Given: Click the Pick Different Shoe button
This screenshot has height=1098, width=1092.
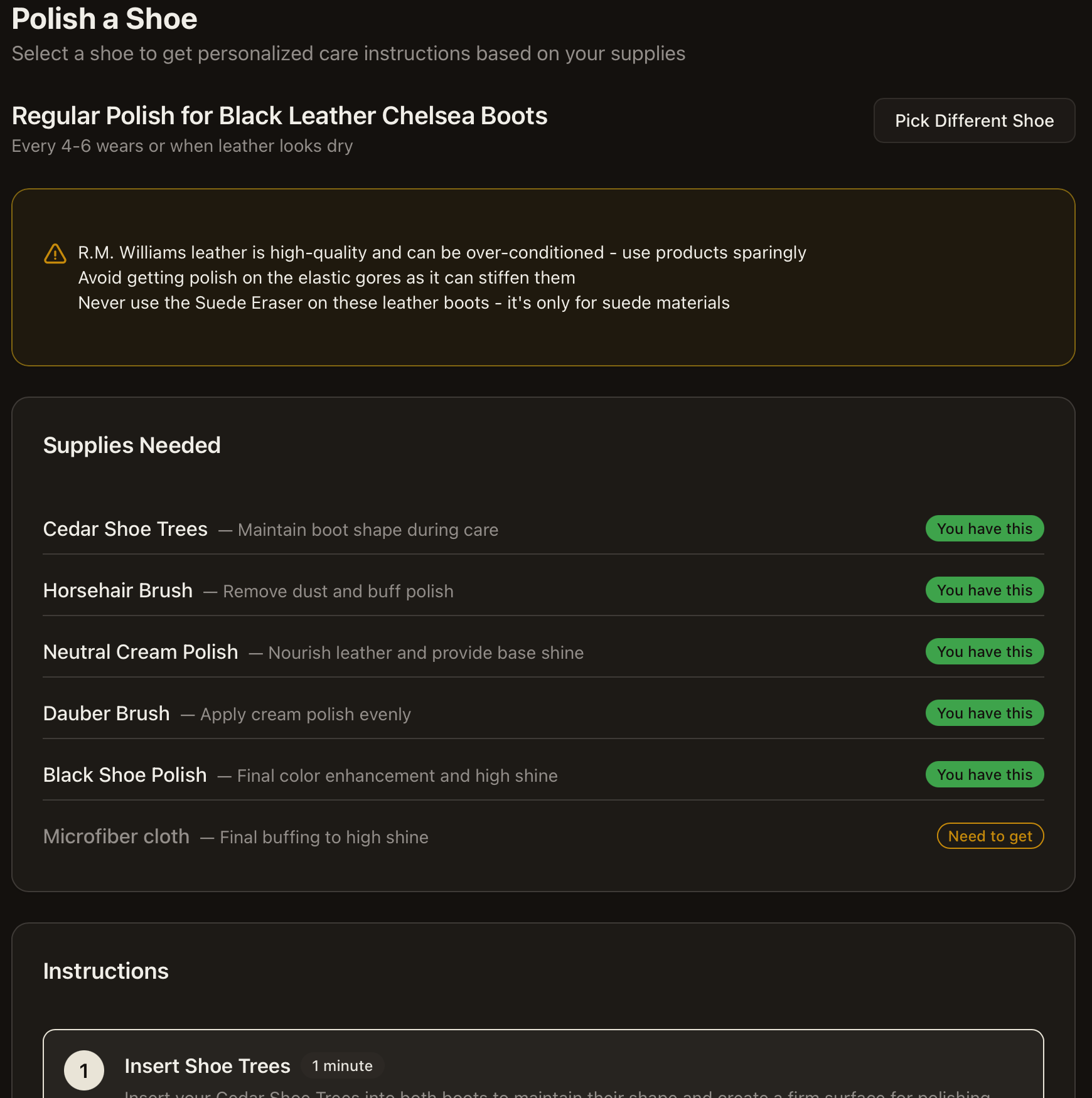Looking at the screenshot, I should point(974,120).
